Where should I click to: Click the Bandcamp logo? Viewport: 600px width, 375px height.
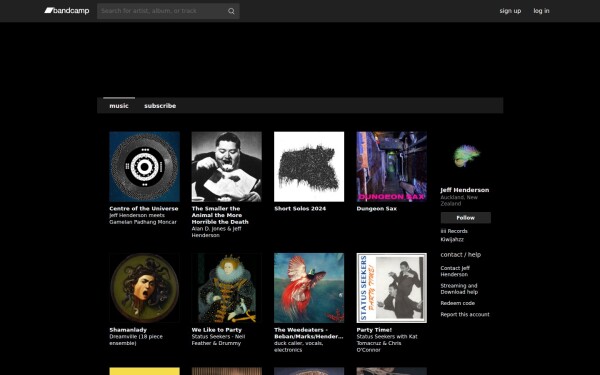tap(67, 11)
